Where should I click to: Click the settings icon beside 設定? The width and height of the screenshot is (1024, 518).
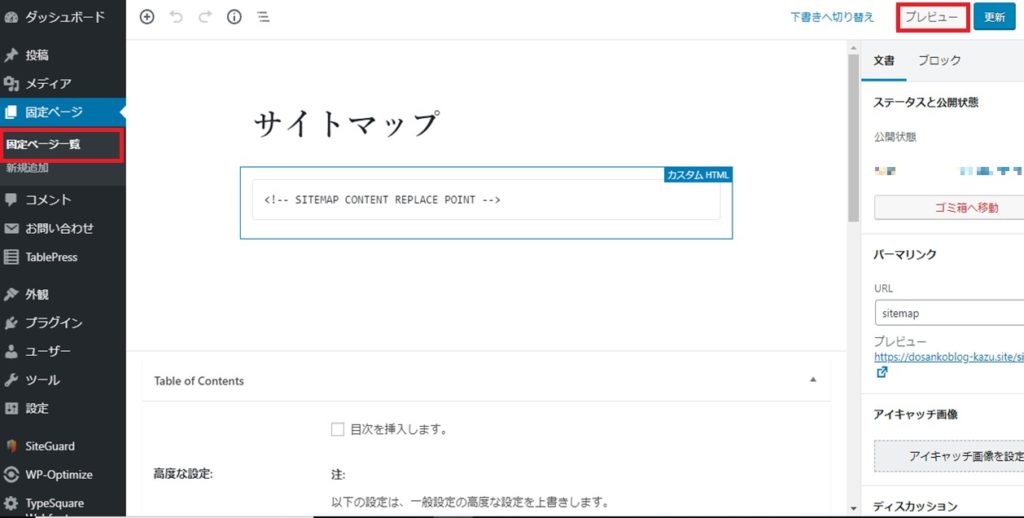point(10,408)
